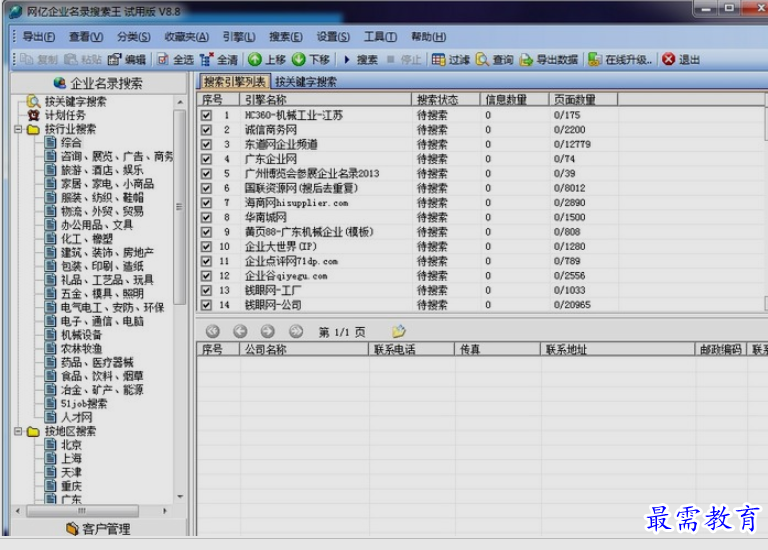
Task: Switch to the 搜索引擎列表 tab
Action: [234, 82]
